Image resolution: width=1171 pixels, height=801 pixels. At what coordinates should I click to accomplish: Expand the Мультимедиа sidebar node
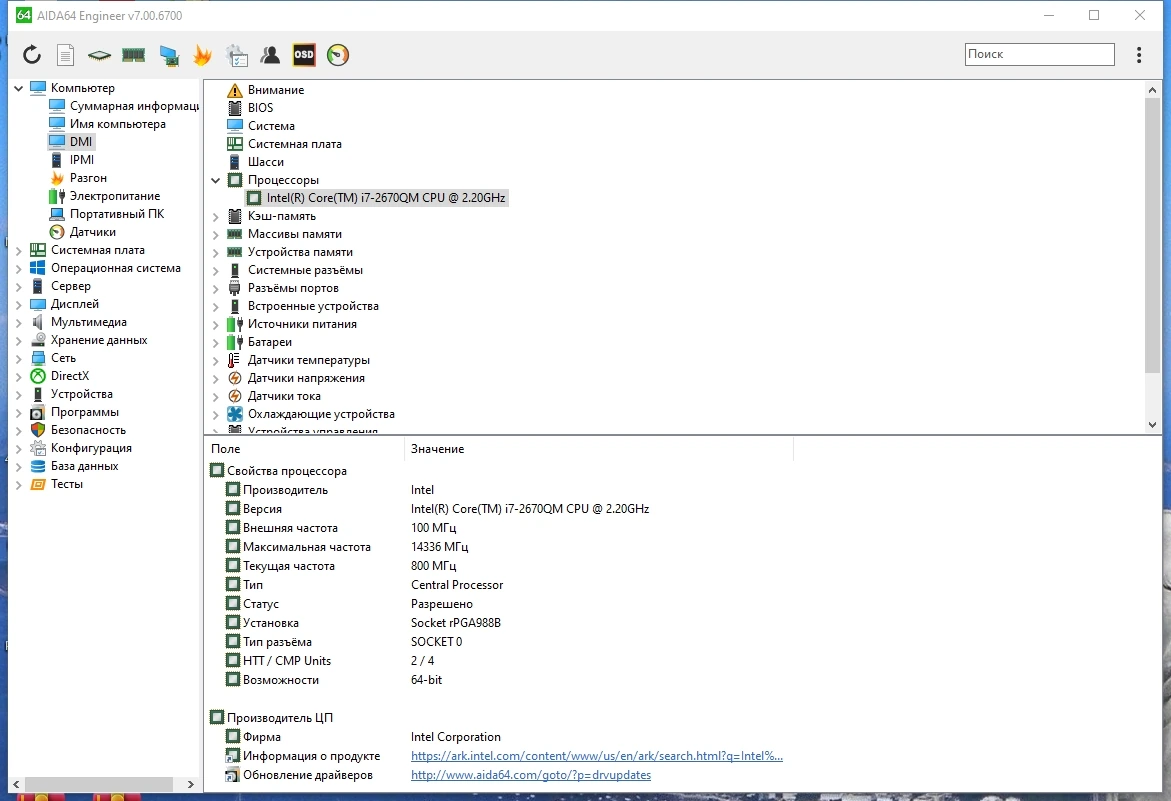19,322
